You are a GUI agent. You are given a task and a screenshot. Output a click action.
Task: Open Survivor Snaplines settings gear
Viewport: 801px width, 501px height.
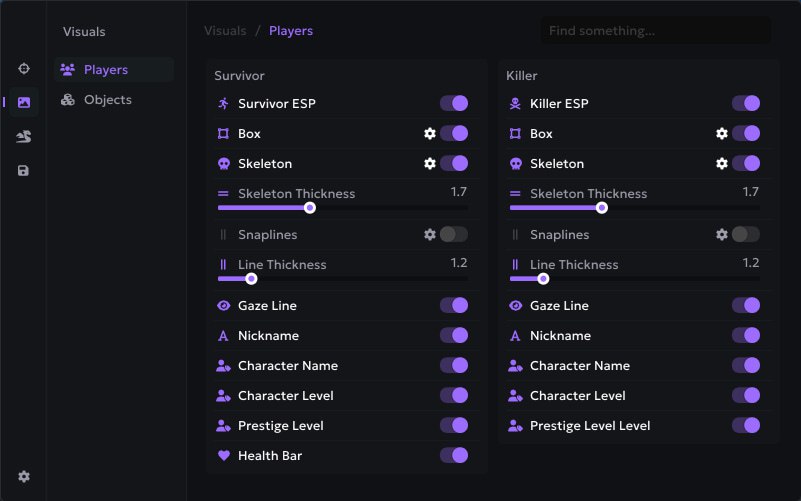tap(430, 234)
